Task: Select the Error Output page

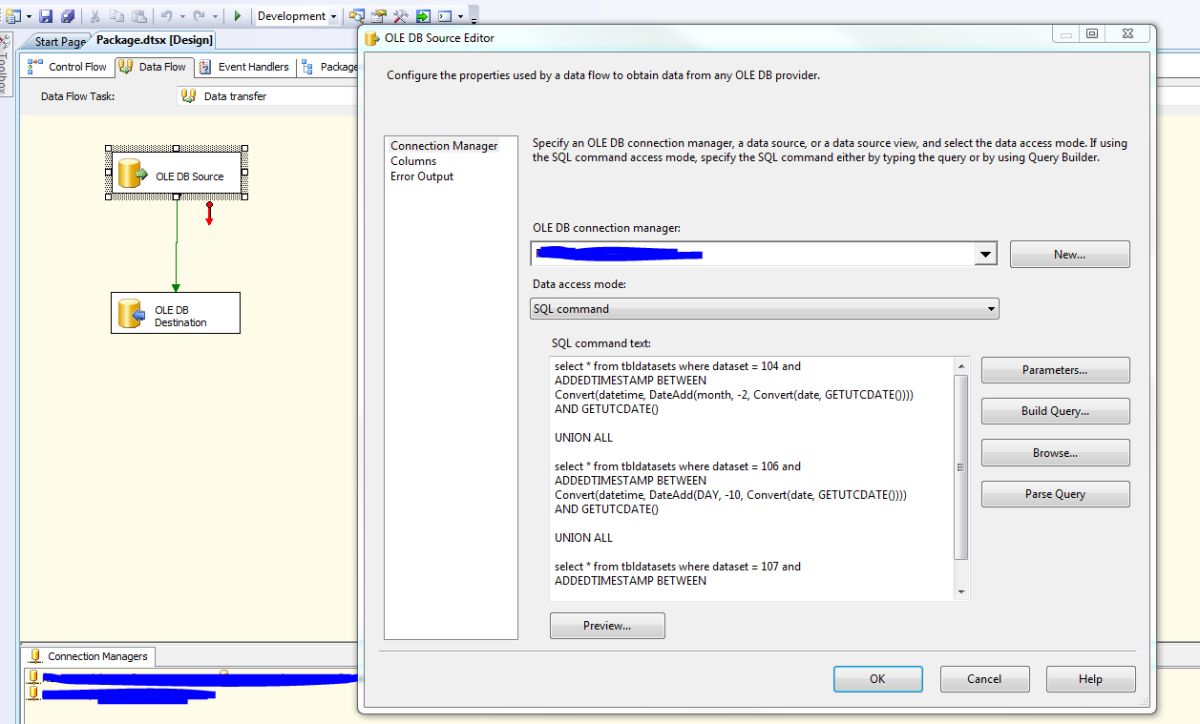Action: tap(422, 176)
